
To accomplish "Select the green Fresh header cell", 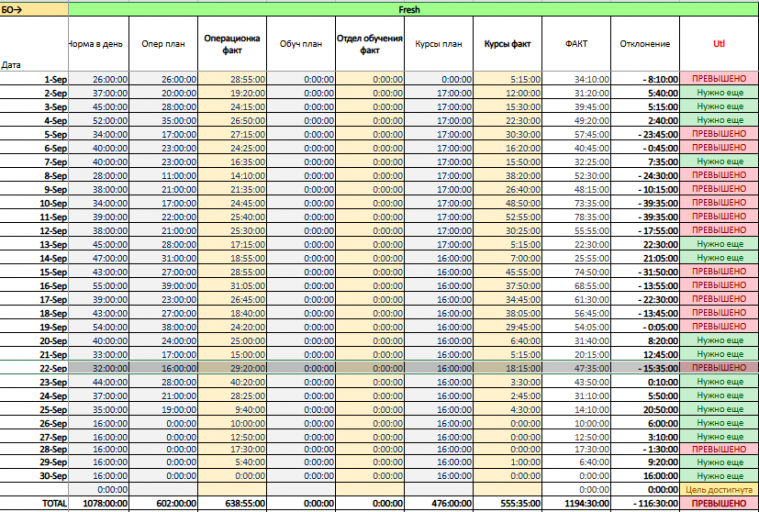I will (x=413, y=10).
